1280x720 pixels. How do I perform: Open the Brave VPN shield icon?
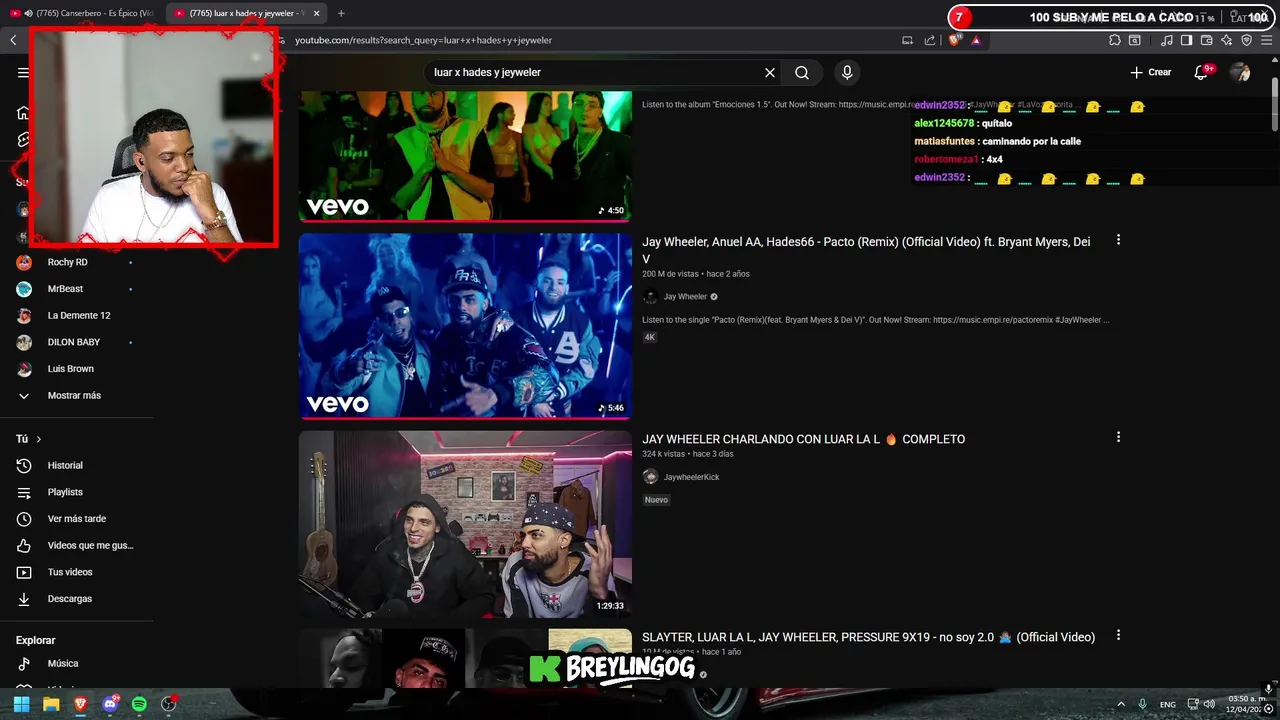pyautogui.click(x=1246, y=40)
